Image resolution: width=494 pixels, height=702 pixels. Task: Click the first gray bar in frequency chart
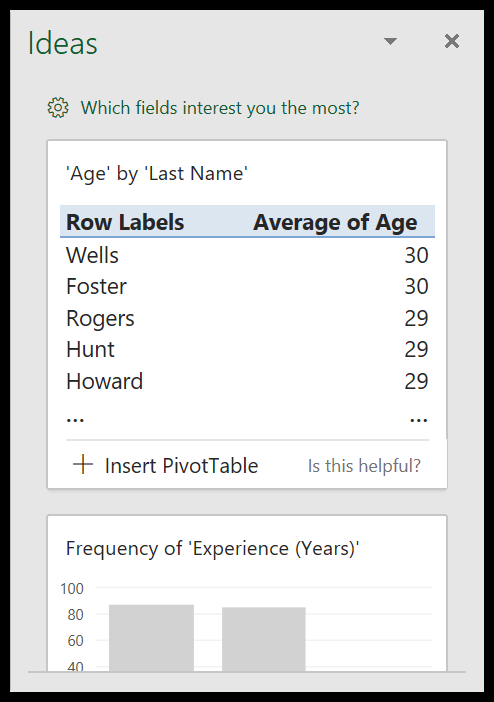click(x=151, y=638)
